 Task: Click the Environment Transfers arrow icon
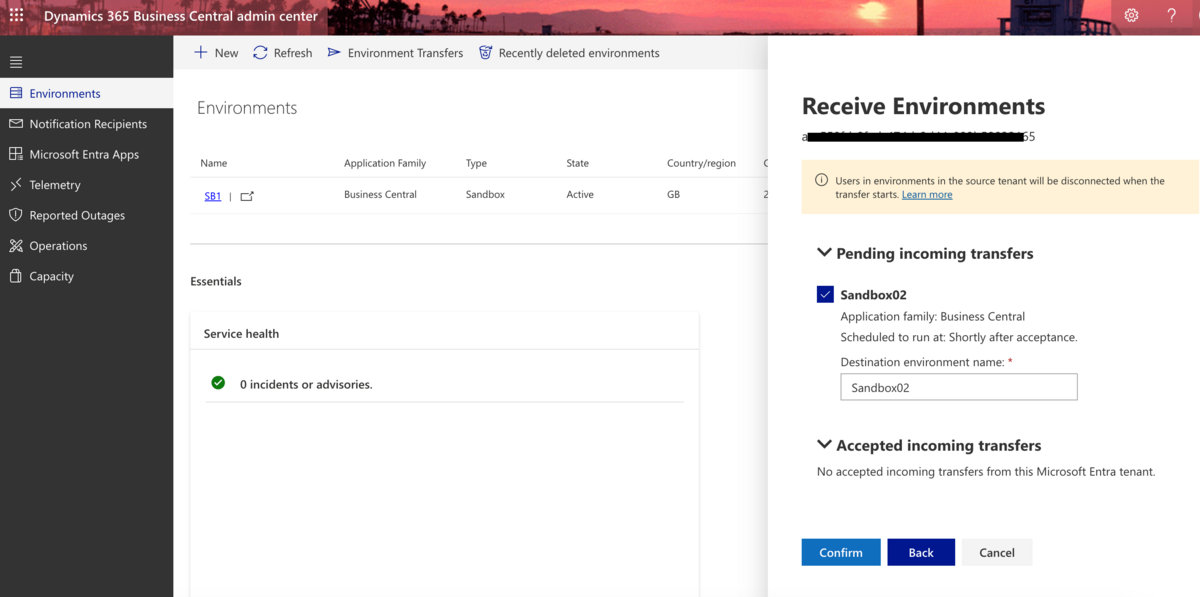(x=334, y=52)
